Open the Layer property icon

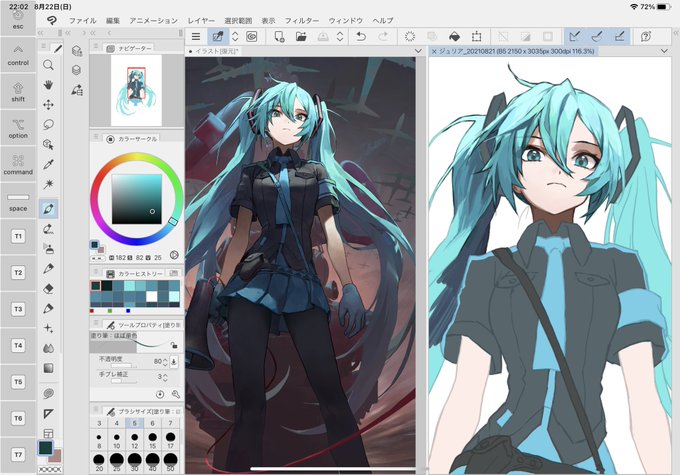point(77,51)
